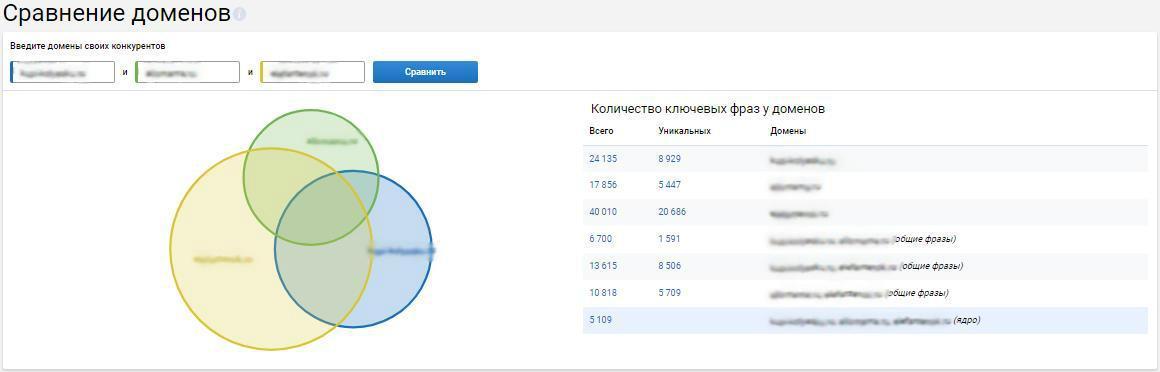Click the first domain input field with blue edge
Viewport: 1160px width, 372px height.
(63, 72)
